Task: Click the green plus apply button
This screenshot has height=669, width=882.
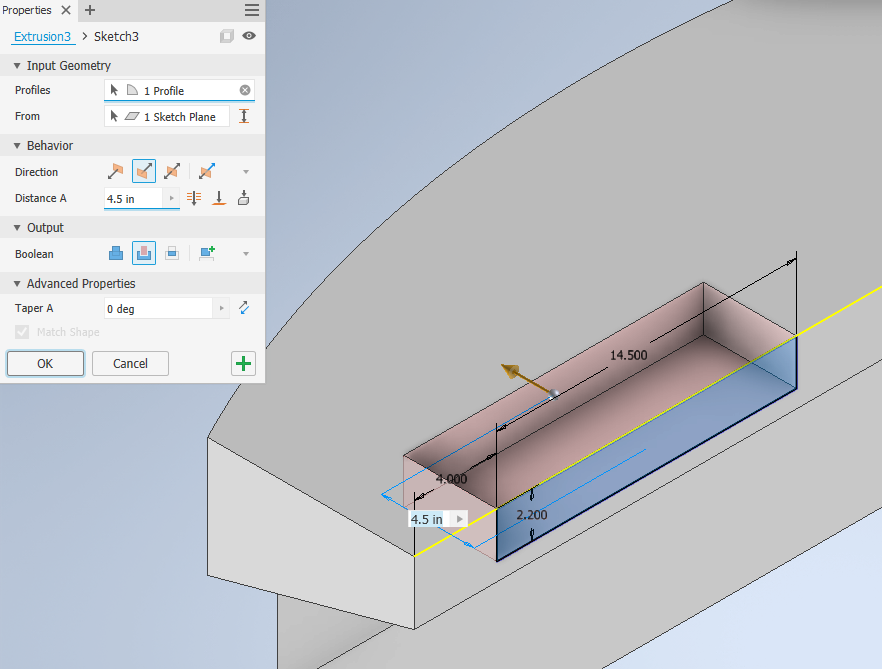Action: click(243, 363)
